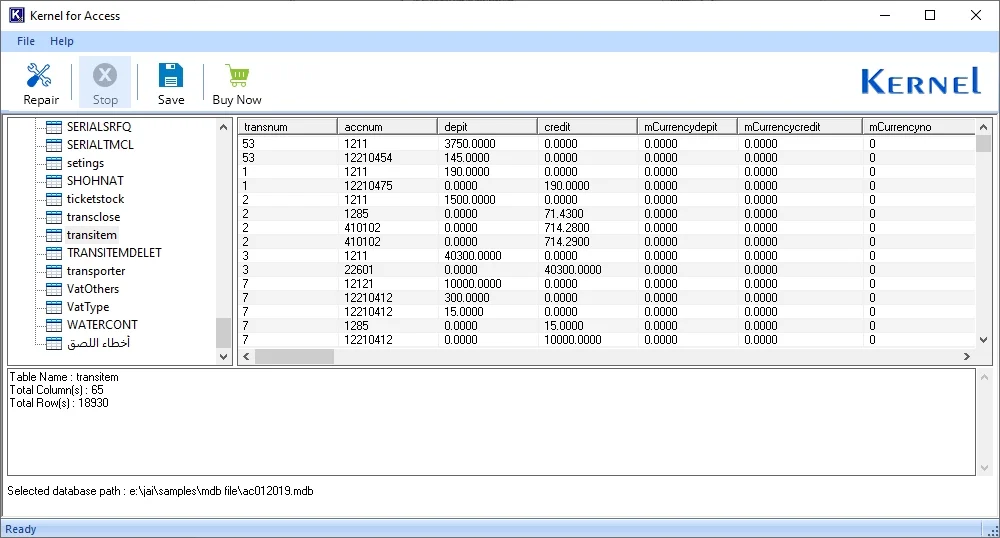The width and height of the screenshot is (1000, 538).
Task: Click the Kernel for Access title icon
Action: pyautogui.click(x=17, y=15)
